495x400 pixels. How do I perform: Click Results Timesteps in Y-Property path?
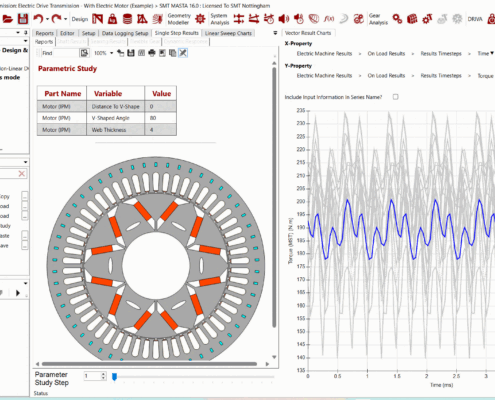tap(441, 76)
